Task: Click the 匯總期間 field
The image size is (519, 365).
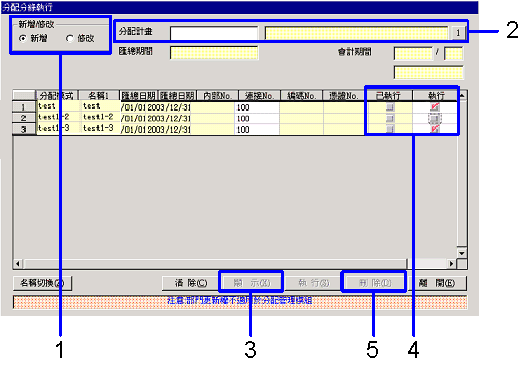Action: pos(214,53)
